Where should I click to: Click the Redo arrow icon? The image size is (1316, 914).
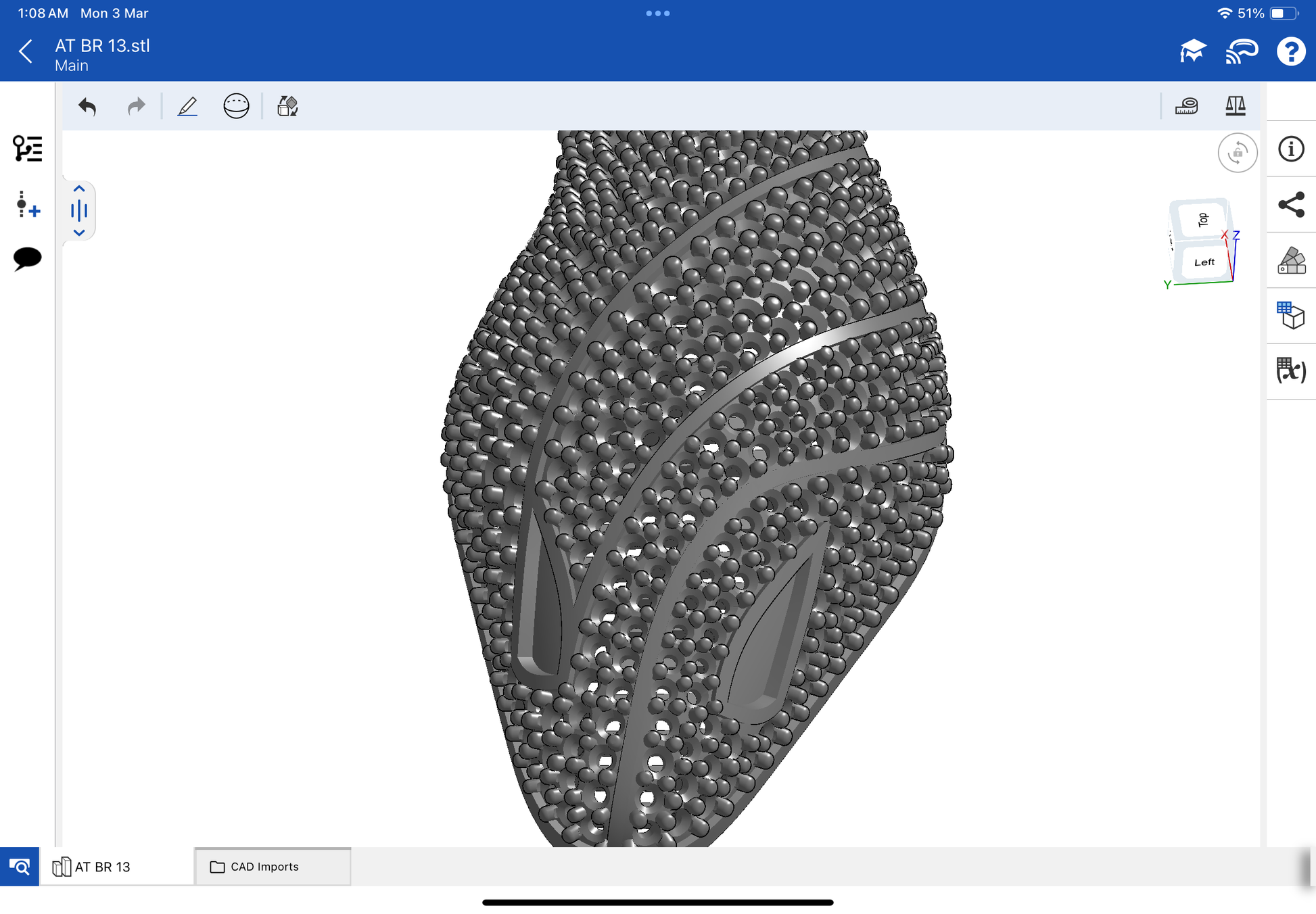pyautogui.click(x=136, y=106)
